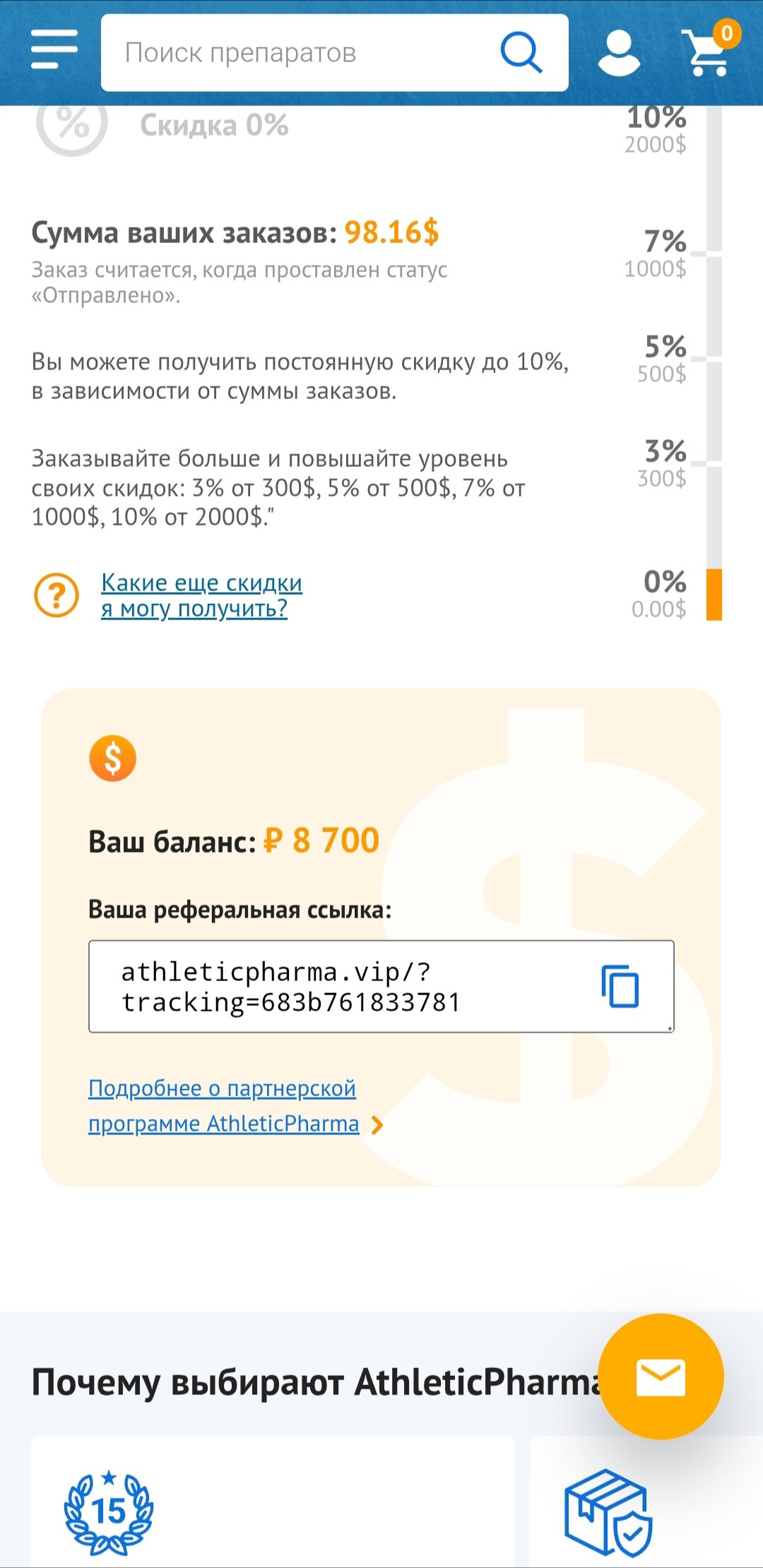Click the orange dollar coin icon

(x=112, y=759)
